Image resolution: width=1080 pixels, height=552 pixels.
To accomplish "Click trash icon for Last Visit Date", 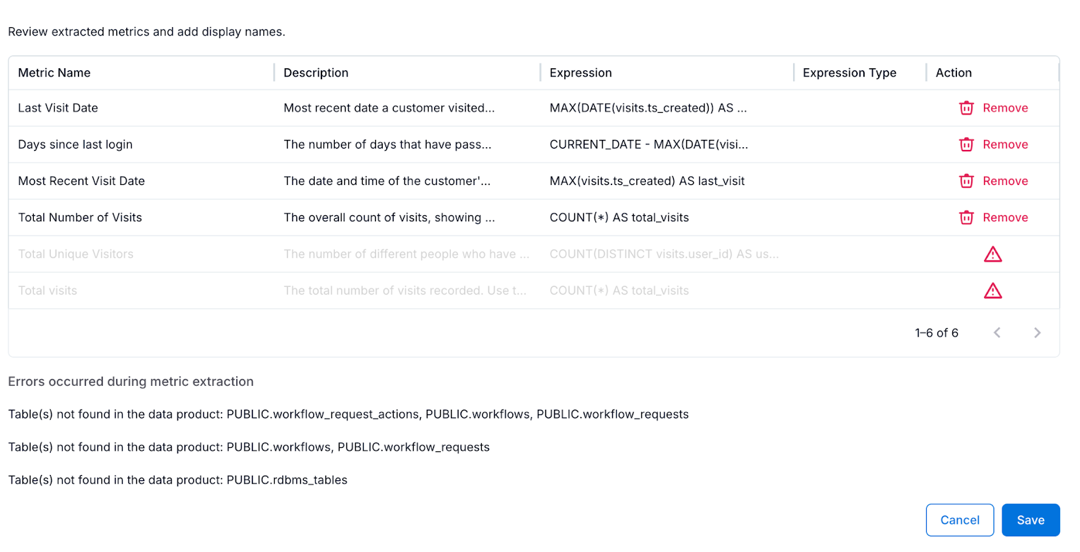I will [x=966, y=108].
